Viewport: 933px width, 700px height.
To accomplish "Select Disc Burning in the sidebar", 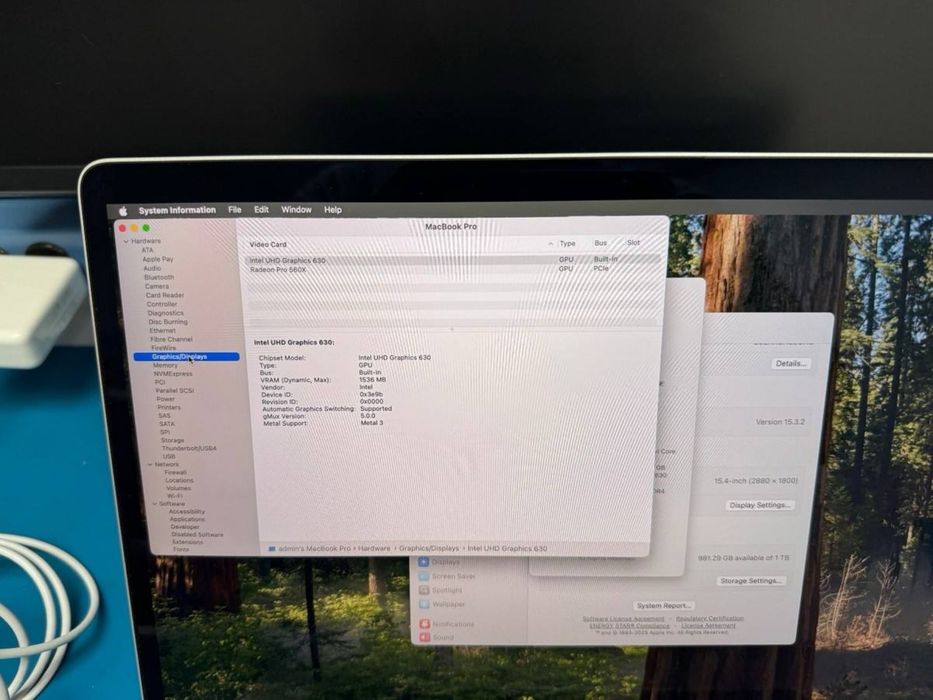I will [x=168, y=321].
